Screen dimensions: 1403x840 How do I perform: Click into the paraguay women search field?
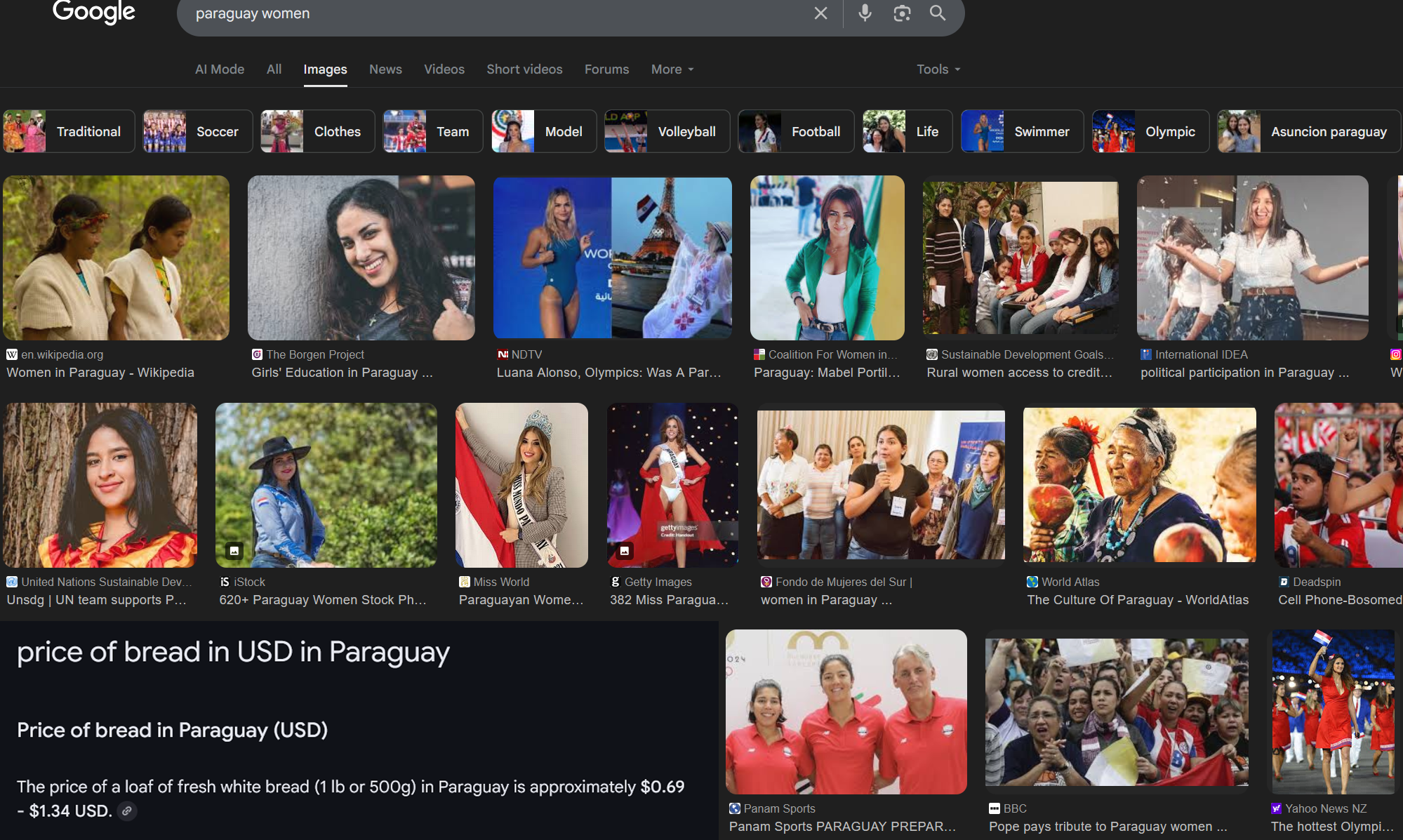(x=491, y=13)
